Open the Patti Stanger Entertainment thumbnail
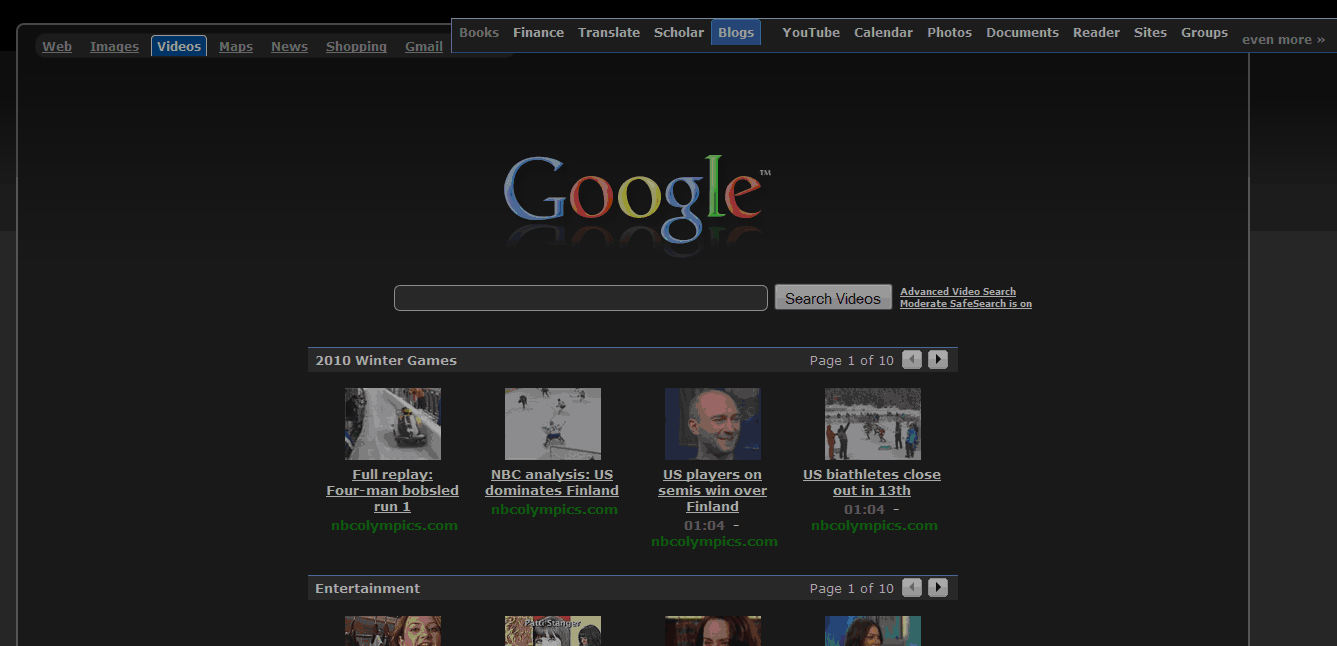 (553, 631)
